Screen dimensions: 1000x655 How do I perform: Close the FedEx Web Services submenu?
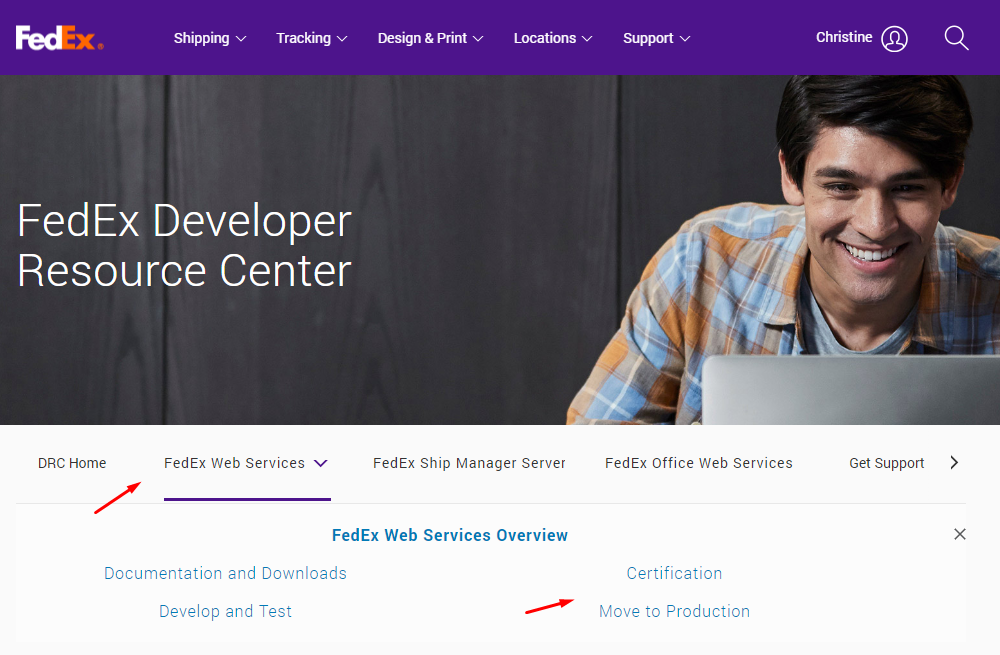[959, 534]
